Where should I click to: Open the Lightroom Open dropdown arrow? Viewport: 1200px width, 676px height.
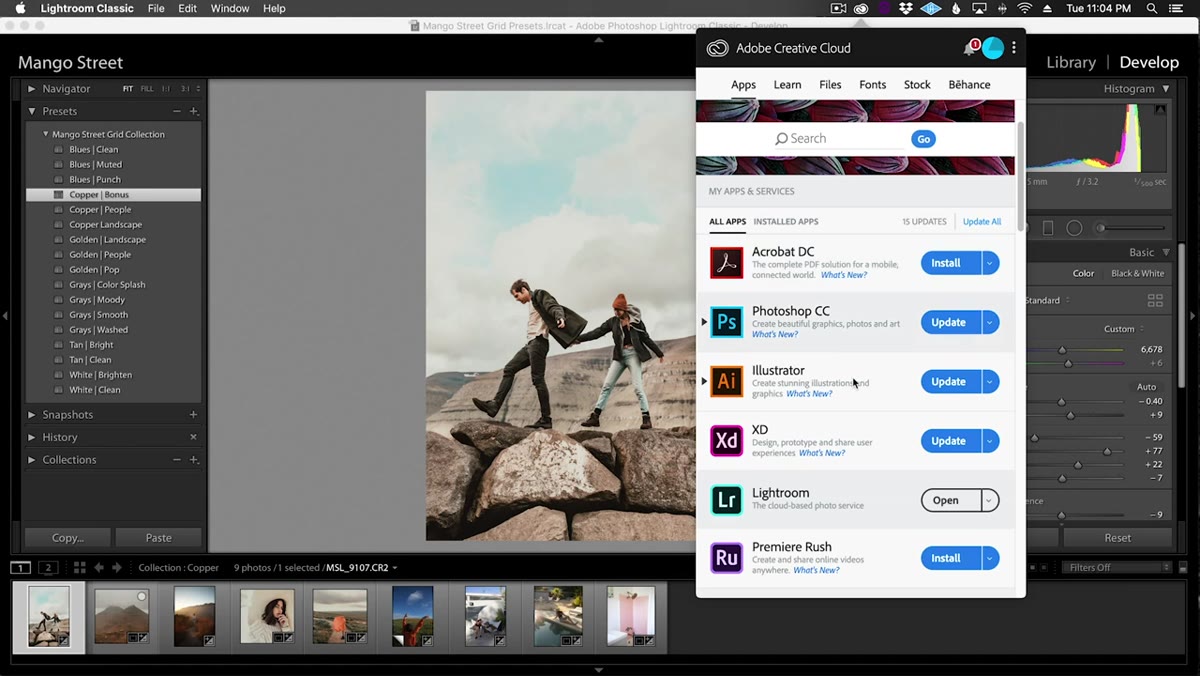(x=990, y=500)
